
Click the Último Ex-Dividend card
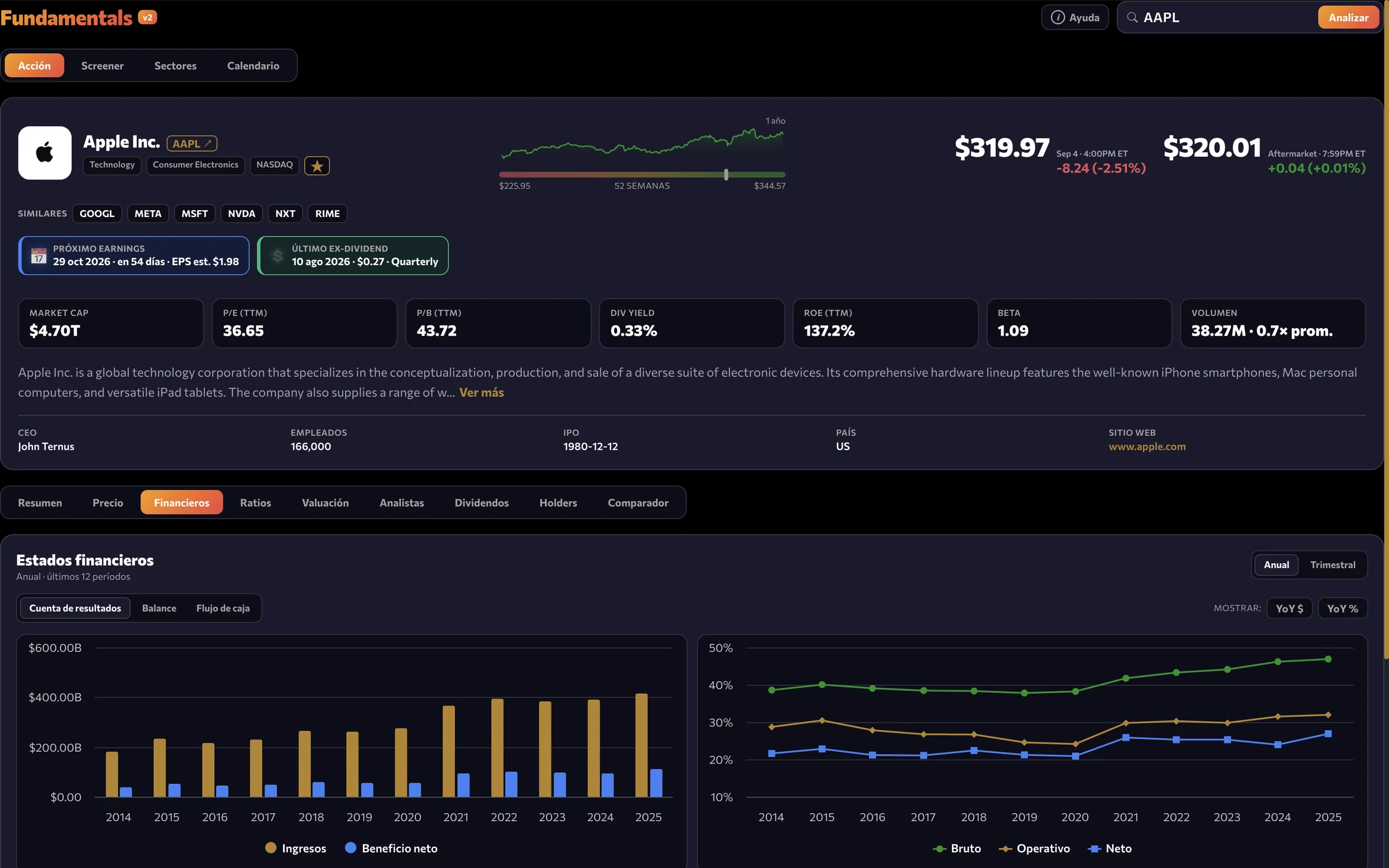352,255
